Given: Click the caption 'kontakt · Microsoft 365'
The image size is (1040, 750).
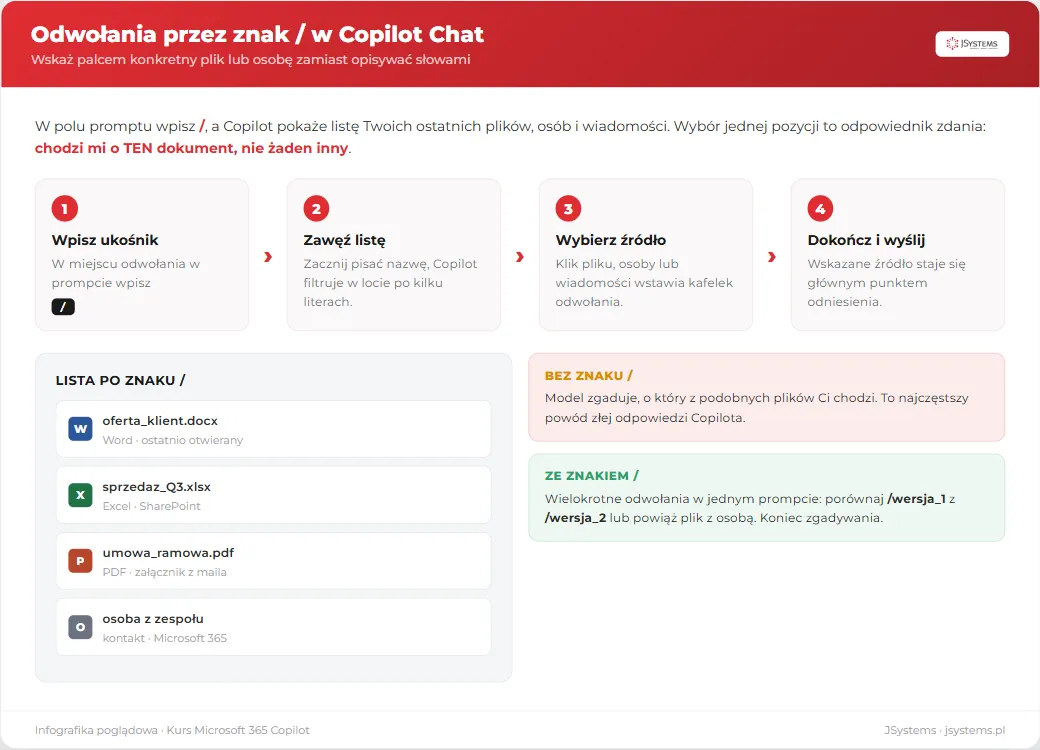Looking at the screenshot, I should [164, 638].
